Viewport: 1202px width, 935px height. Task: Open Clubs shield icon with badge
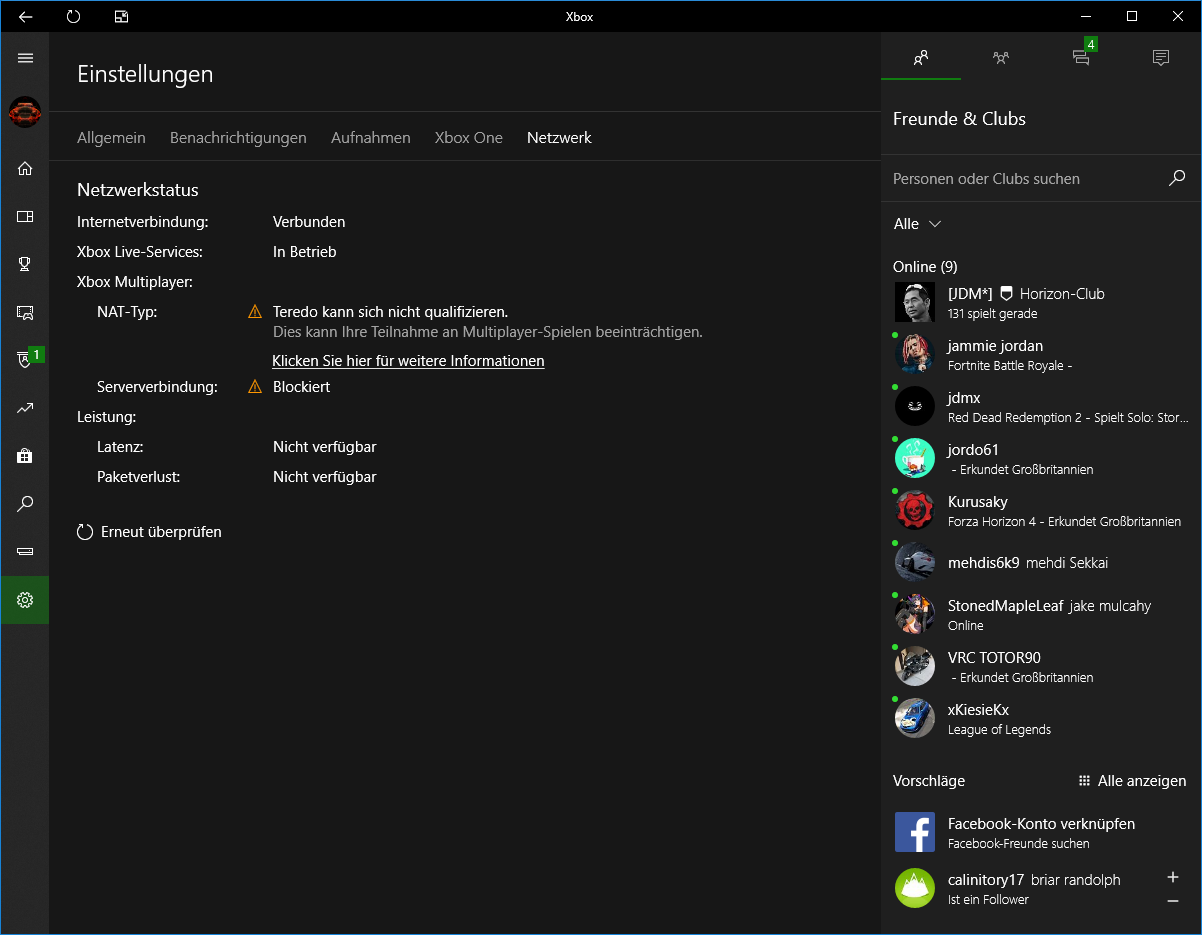pyautogui.click(x=25, y=360)
